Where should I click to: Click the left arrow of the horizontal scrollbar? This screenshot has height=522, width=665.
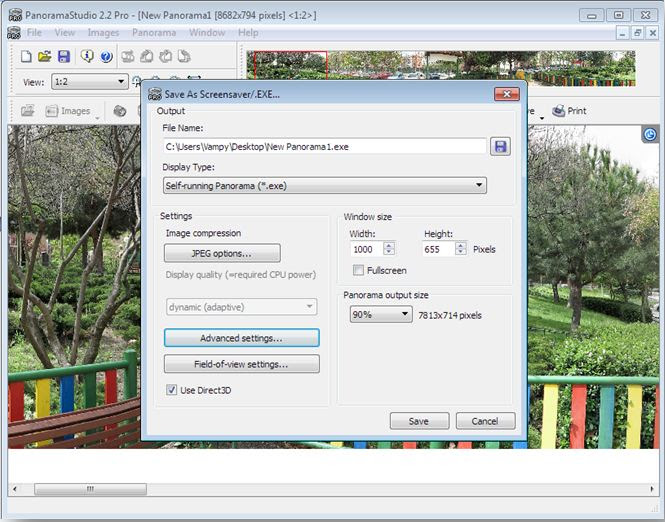pos(15,489)
